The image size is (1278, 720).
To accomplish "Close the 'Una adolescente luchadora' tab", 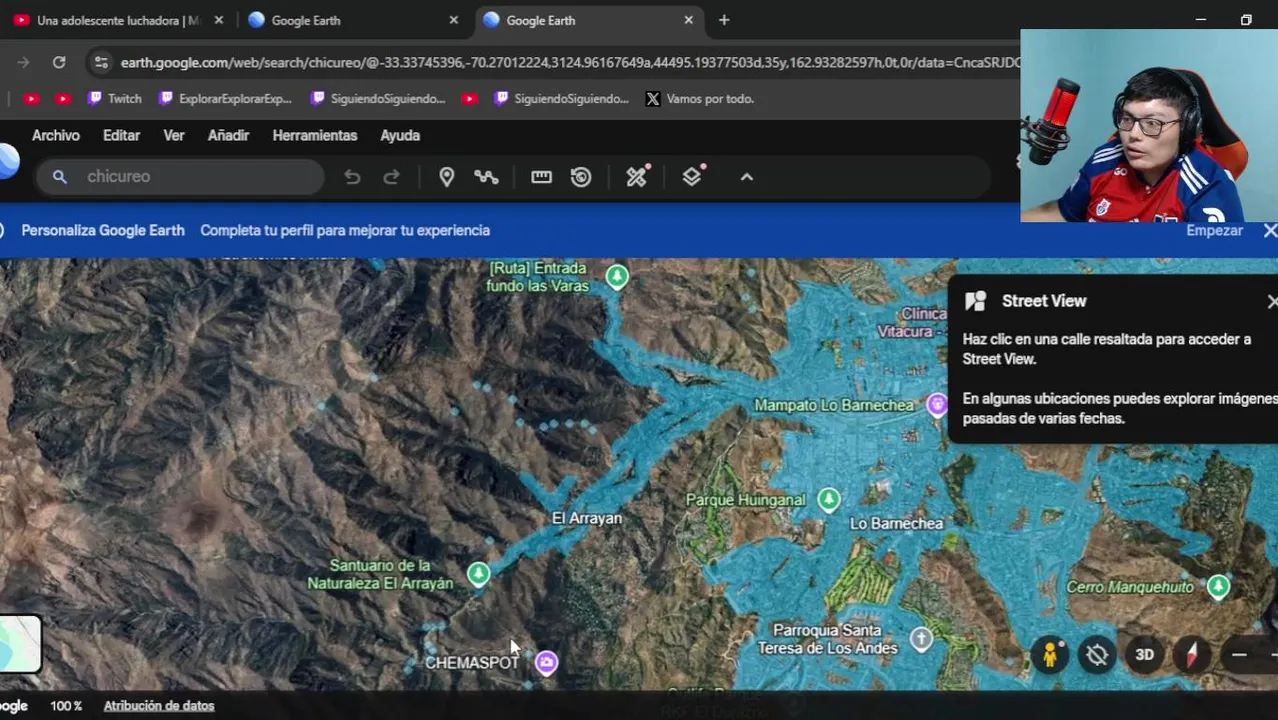I will click(219, 20).
